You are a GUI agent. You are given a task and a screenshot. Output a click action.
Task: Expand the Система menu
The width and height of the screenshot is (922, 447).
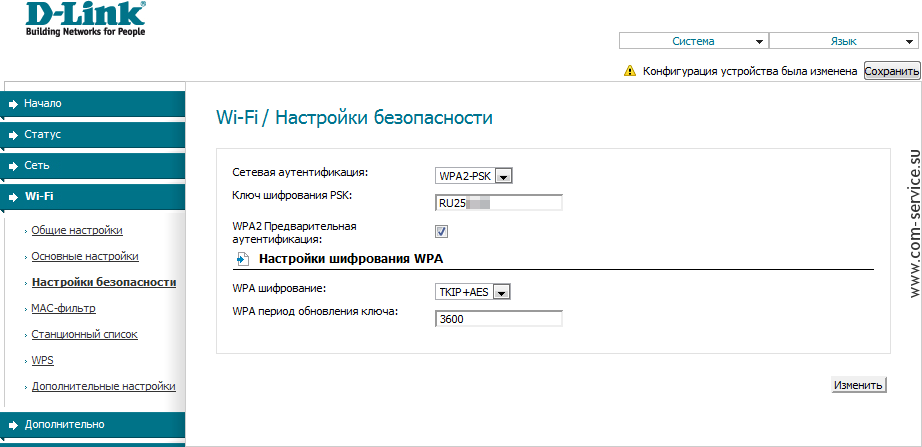tap(693, 41)
